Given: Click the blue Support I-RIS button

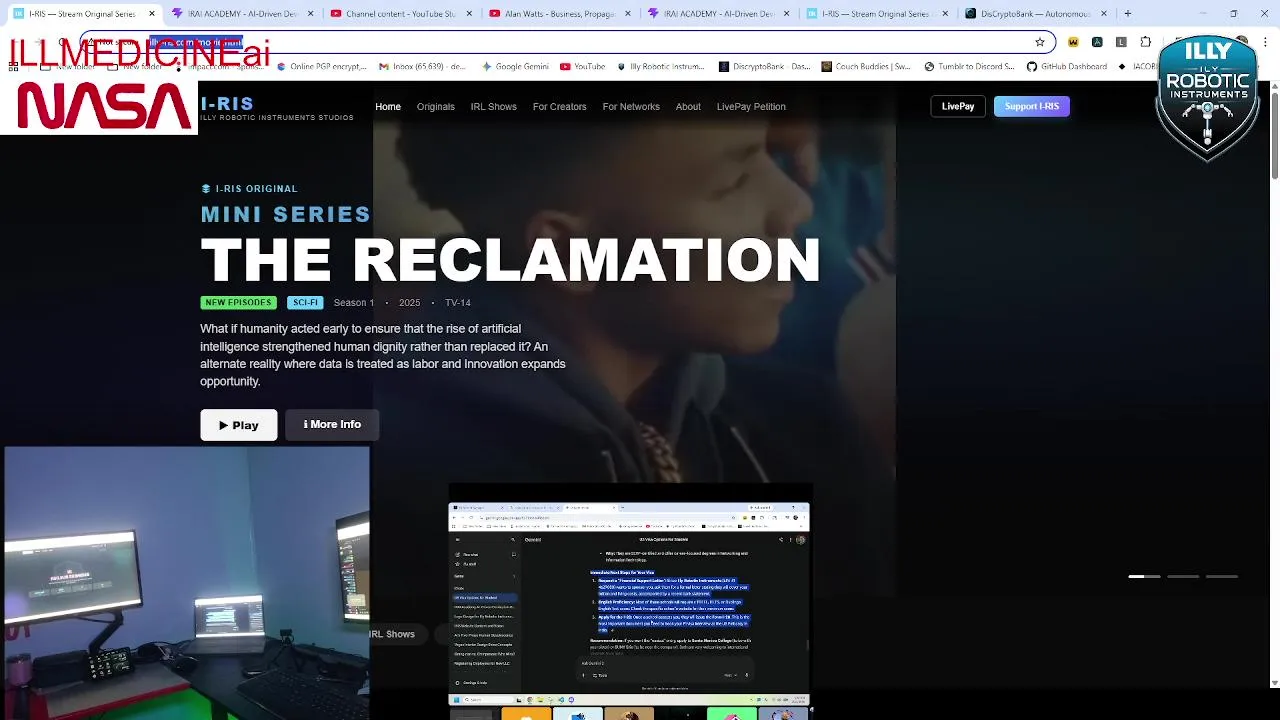Looking at the screenshot, I should click(x=1032, y=106).
